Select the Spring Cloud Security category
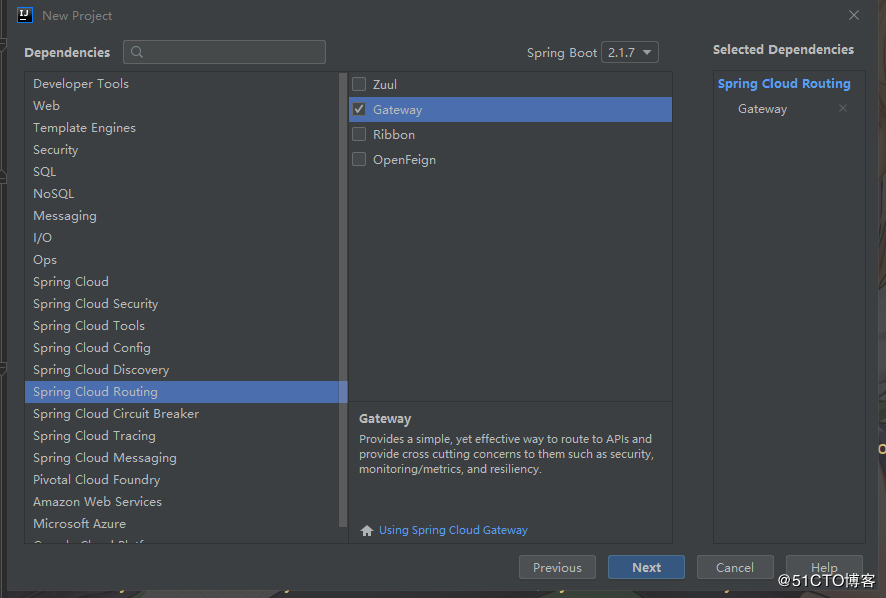This screenshot has width=886, height=598. tap(182, 304)
